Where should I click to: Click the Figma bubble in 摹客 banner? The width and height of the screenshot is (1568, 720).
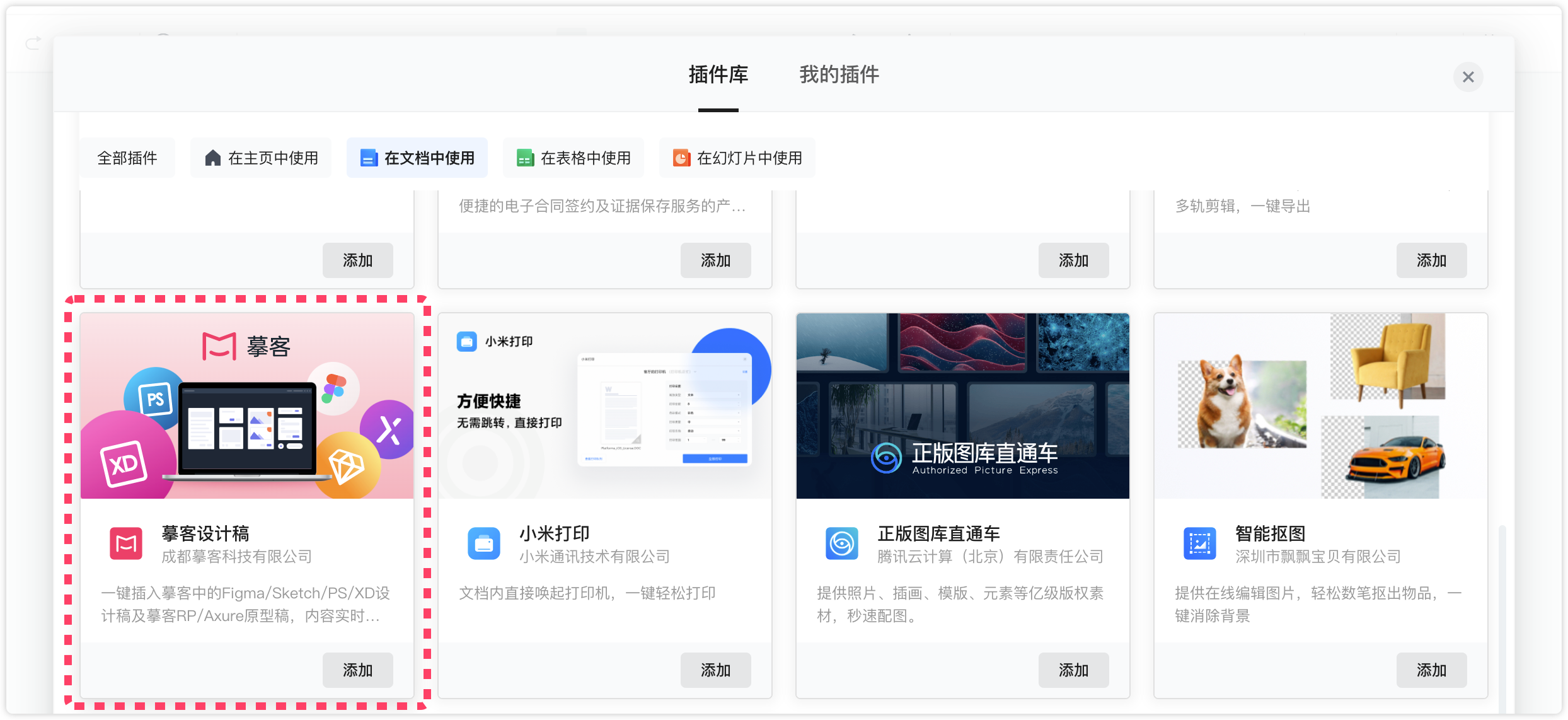(x=333, y=388)
